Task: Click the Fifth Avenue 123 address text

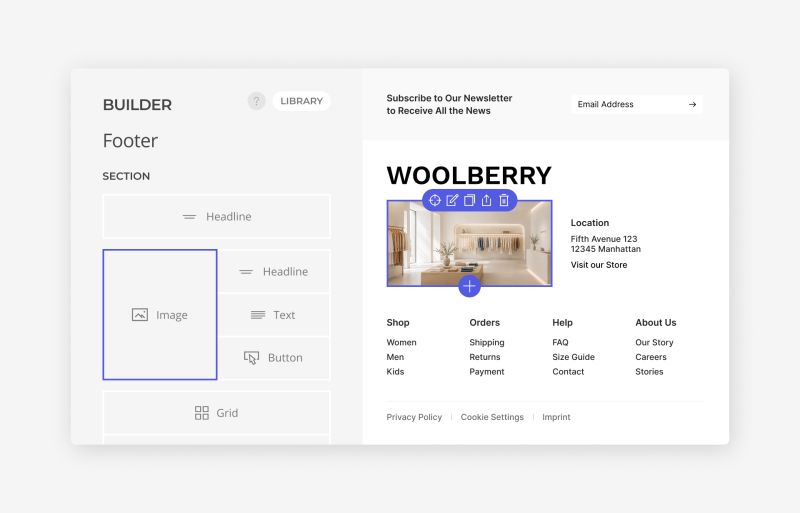Action: click(x=604, y=239)
